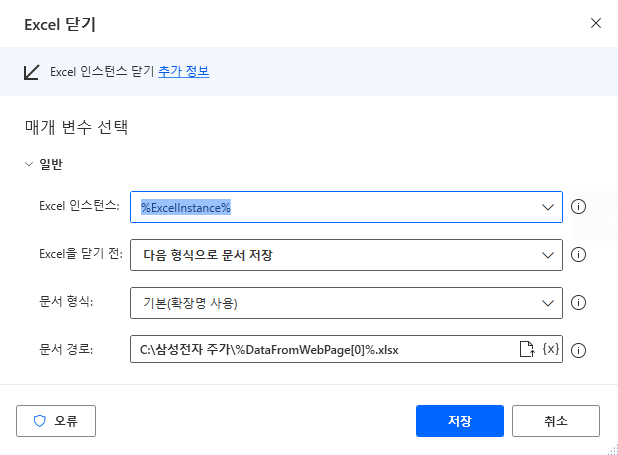Open the Excel 인스턴스 dropdown
Image resolution: width=618 pixels, height=455 pixels.
[548, 207]
